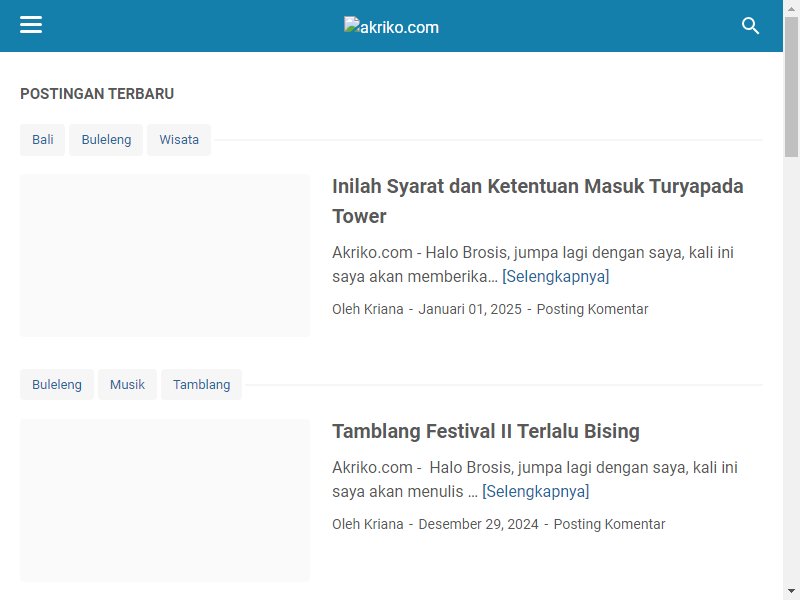Open thumbnail of Tamblang Festival post

click(165, 500)
